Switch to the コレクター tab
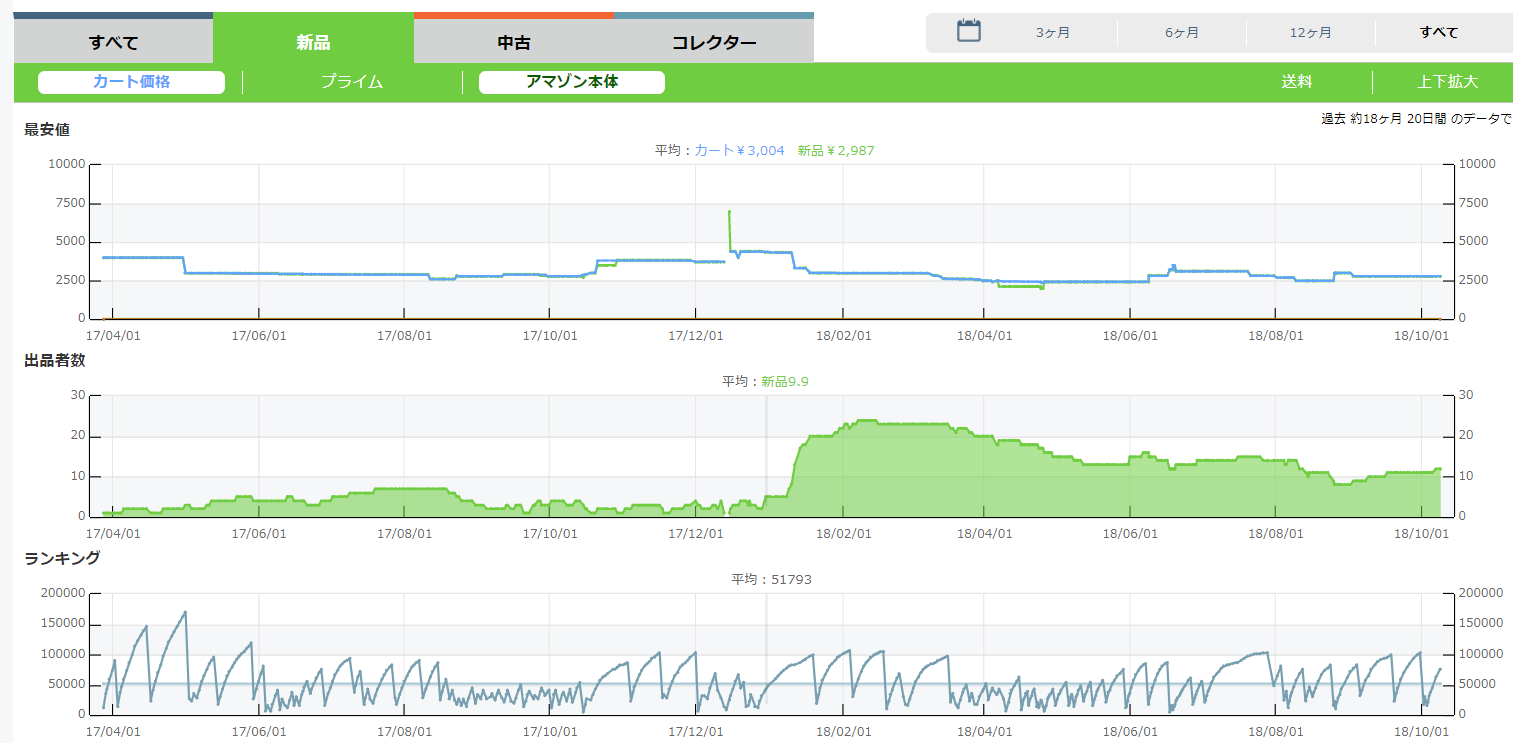Image resolution: width=1513 pixels, height=743 pixels. coord(713,42)
